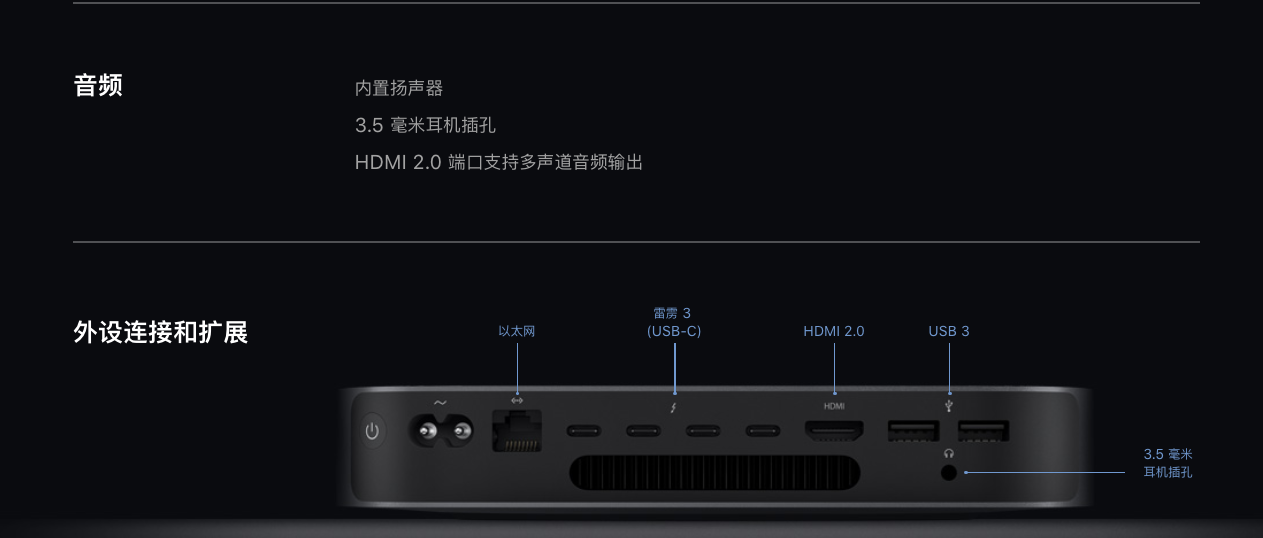The image size is (1263, 538).
Task: Select the third Thunderbolt 3 USB-C port
Action: click(703, 431)
